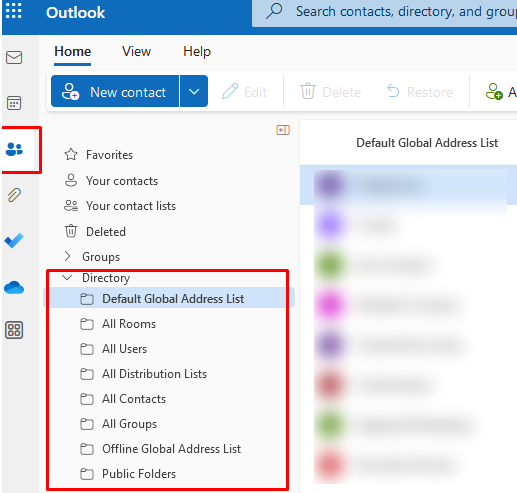Click the app launcher waffle icon
The image size is (517, 493).
point(14,11)
